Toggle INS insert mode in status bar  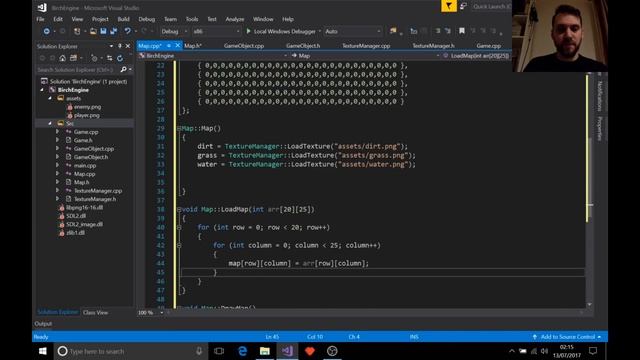[x=414, y=337]
